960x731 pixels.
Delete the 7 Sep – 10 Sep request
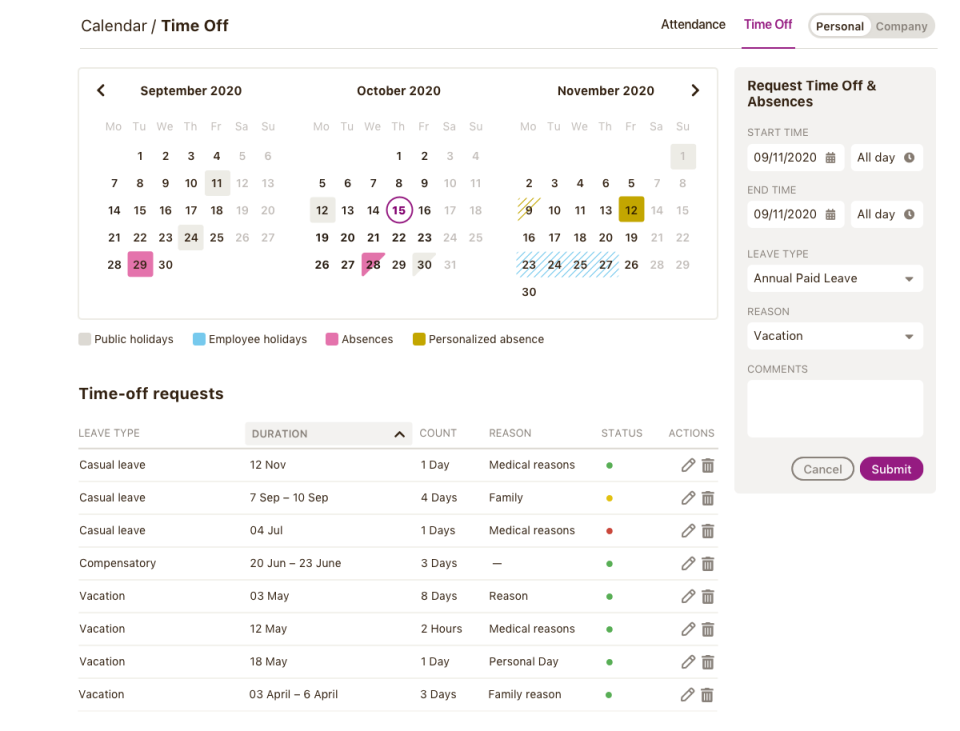click(x=708, y=498)
